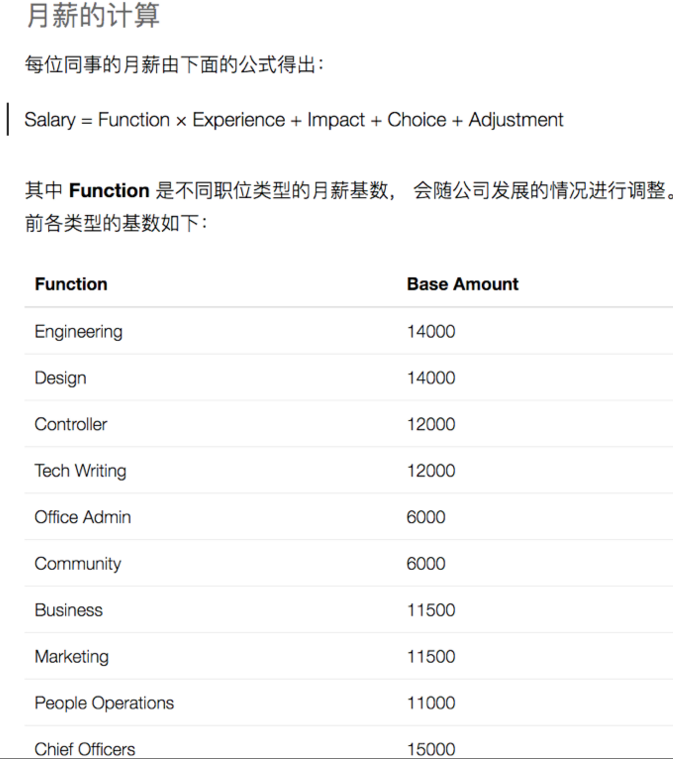
Task: Click Engineering base amount 14000
Action: click(431, 332)
